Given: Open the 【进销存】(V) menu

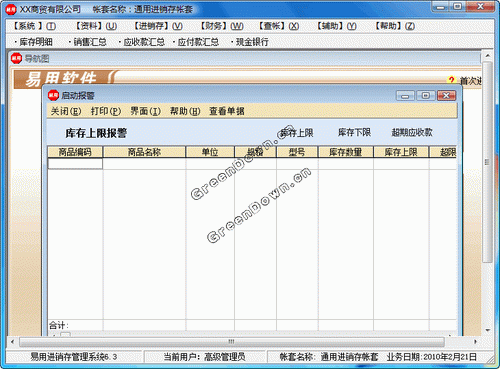Looking at the screenshot, I should click(157, 26).
